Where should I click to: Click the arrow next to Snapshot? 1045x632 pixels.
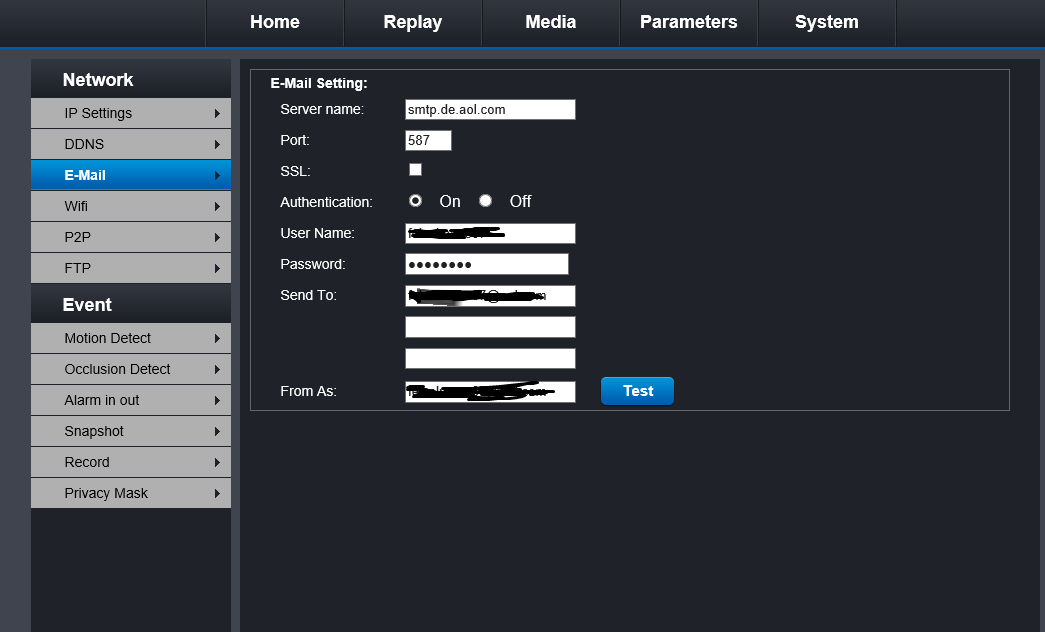217,432
